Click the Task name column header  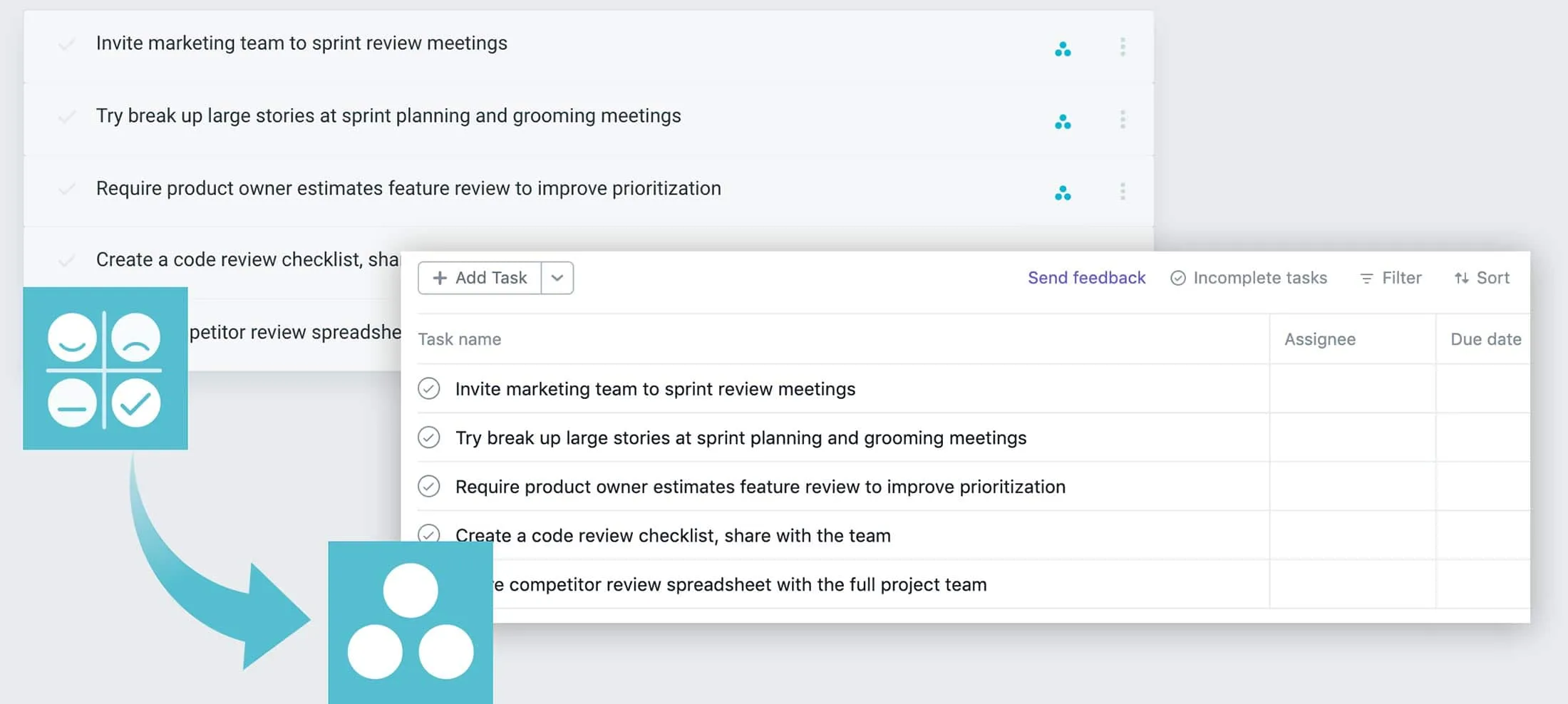460,339
